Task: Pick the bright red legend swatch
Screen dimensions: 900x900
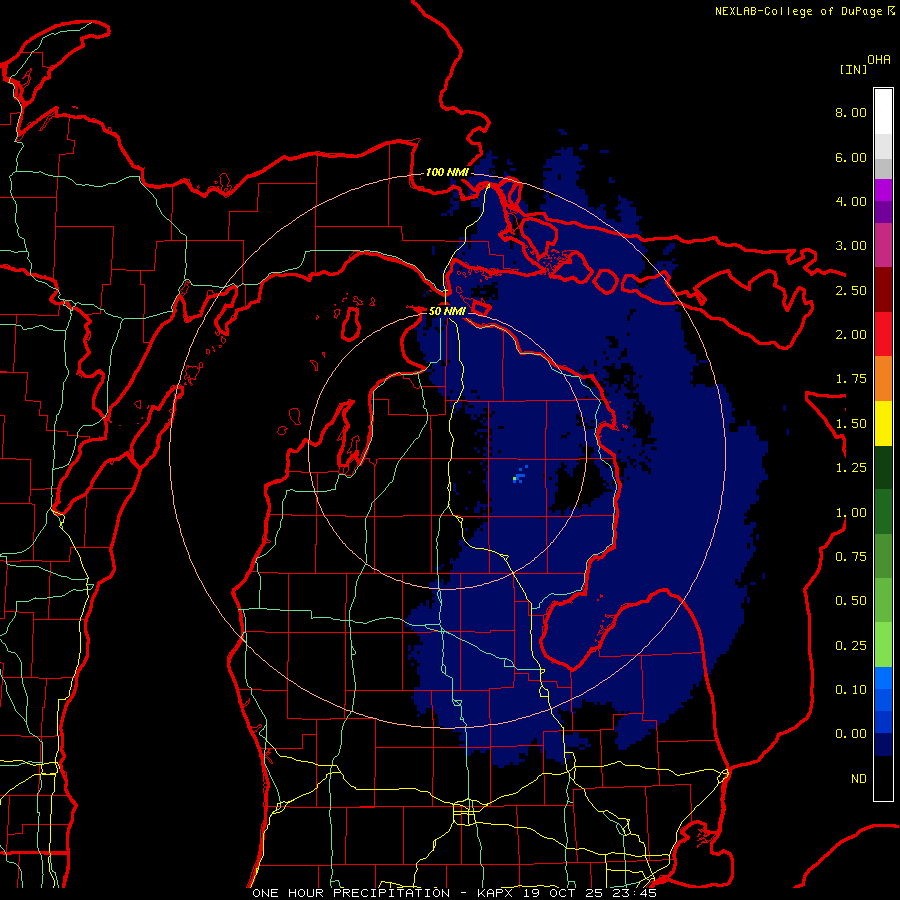Action: pos(883,334)
